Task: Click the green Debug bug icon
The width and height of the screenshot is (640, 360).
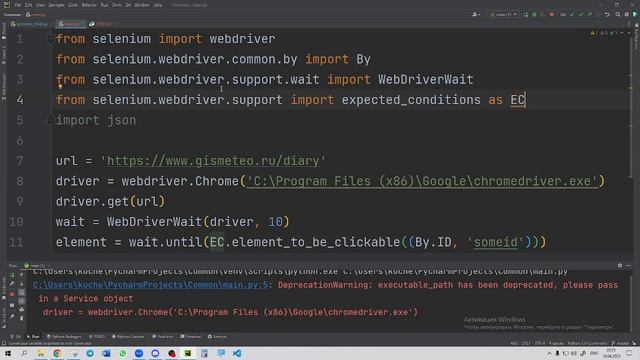Action: [x=534, y=15]
